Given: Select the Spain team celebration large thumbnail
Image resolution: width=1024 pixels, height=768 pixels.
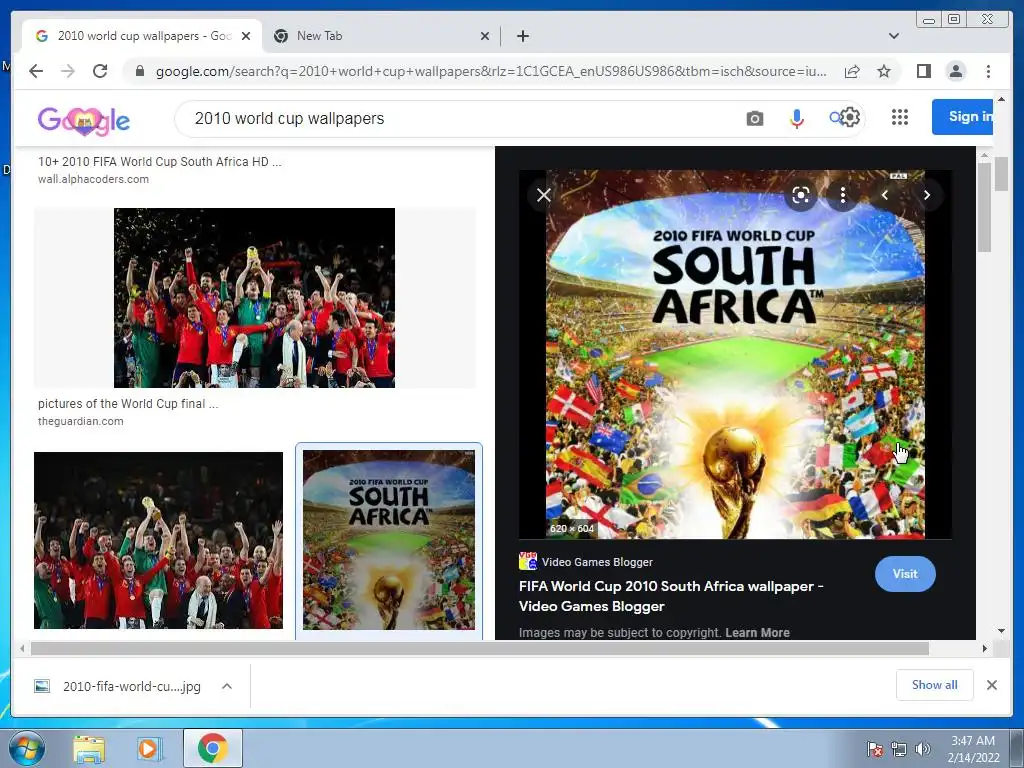Looking at the screenshot, I should (x=255, y=298).
